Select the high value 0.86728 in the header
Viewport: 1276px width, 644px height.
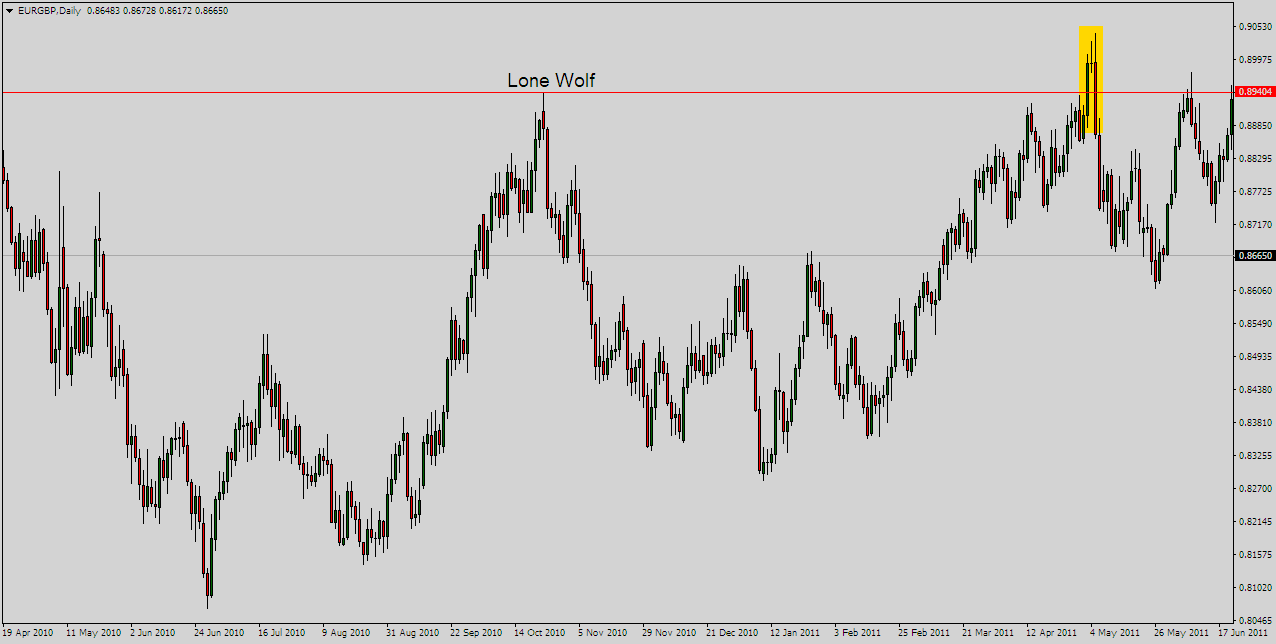140,9
